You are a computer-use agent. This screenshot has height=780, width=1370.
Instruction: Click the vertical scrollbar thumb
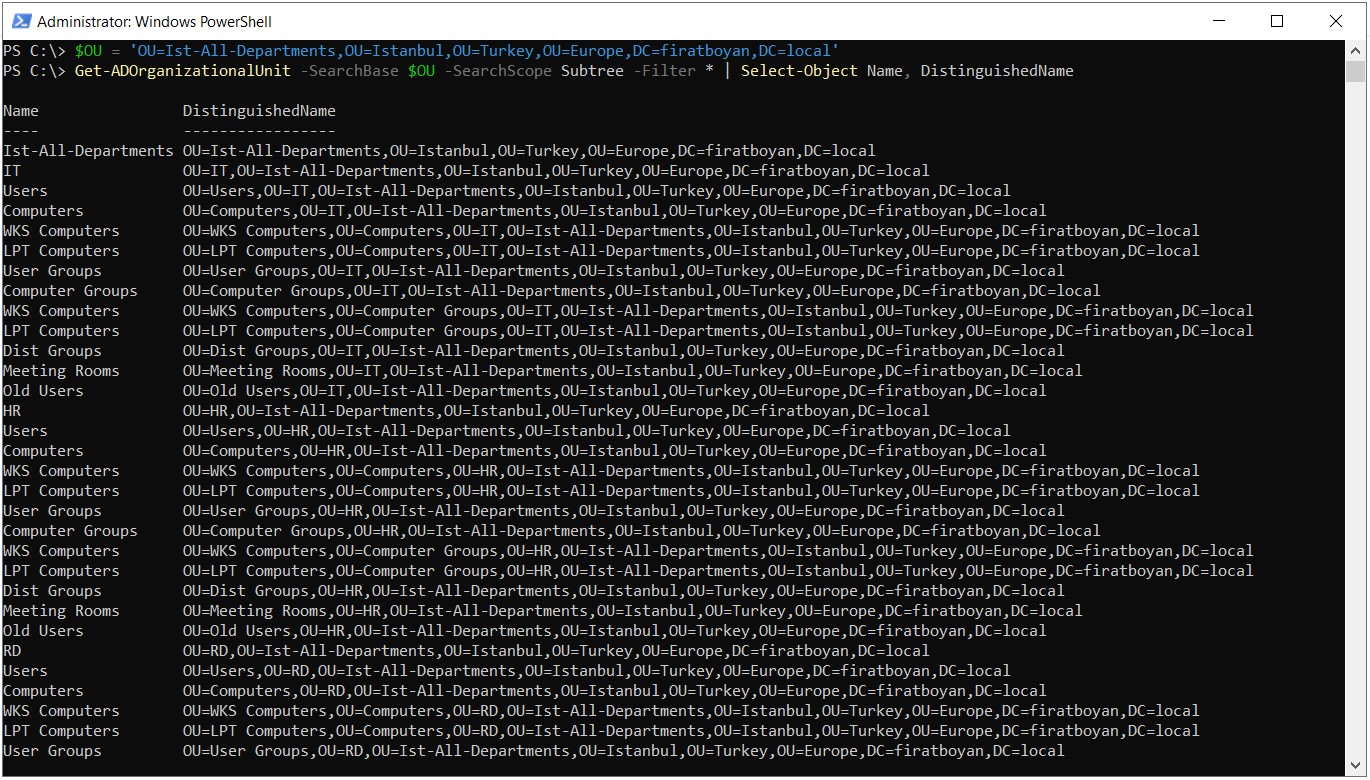pyautogui.click(x=1355, y=71)
